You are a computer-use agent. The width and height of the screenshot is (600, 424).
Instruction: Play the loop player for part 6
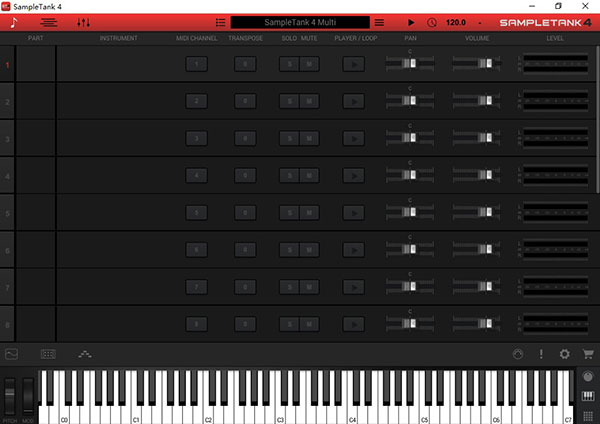354,250
